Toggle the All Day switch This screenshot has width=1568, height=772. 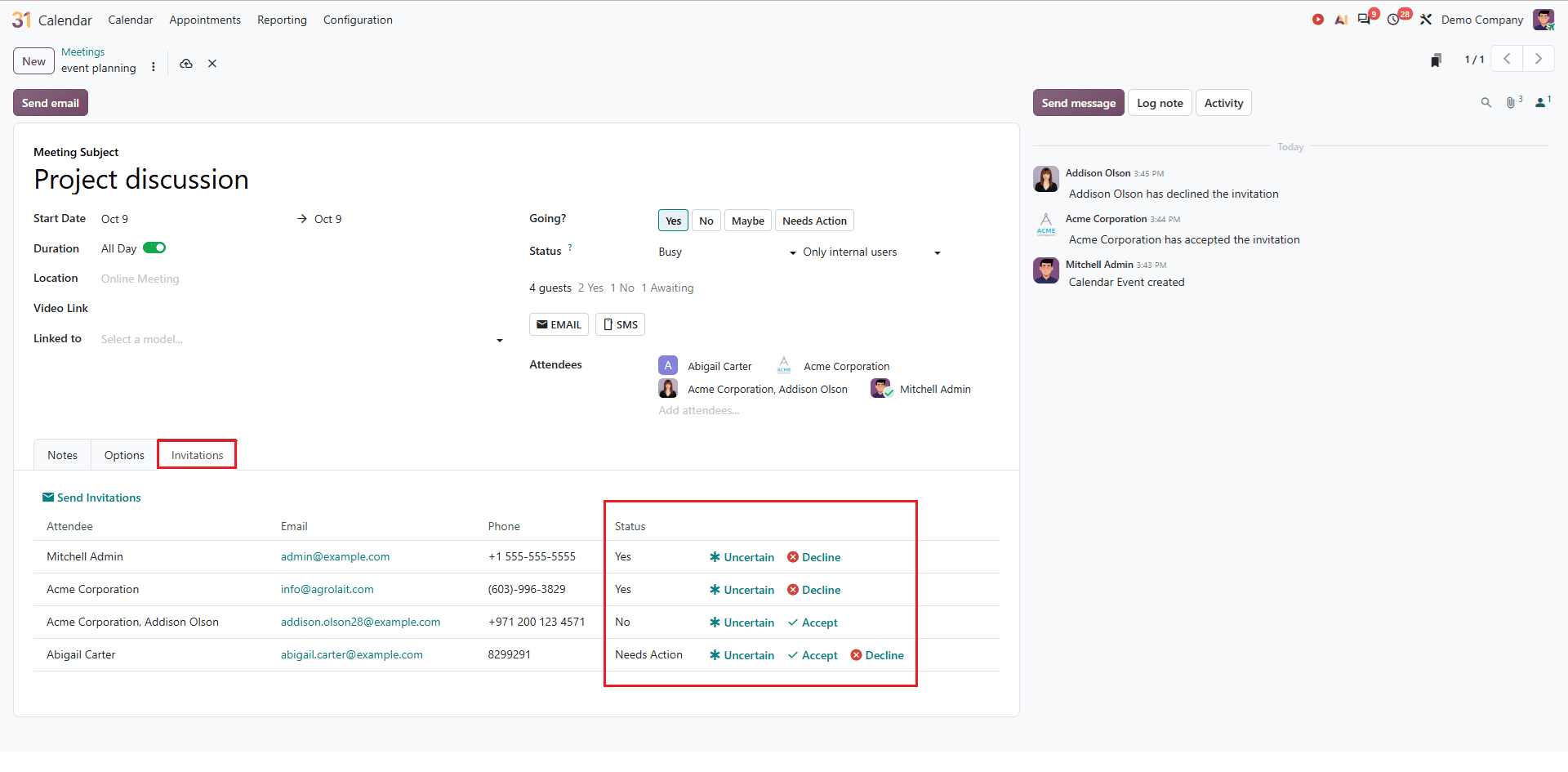point(154,248)
